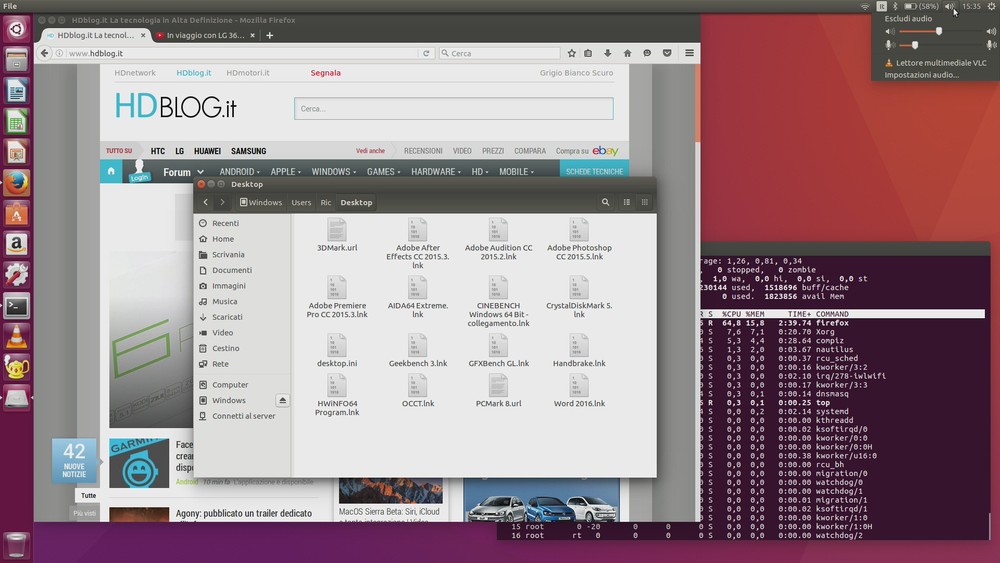Click the Firefox Cerca search box
Screen dimensions: 1000x563
(x=499, y=53)
